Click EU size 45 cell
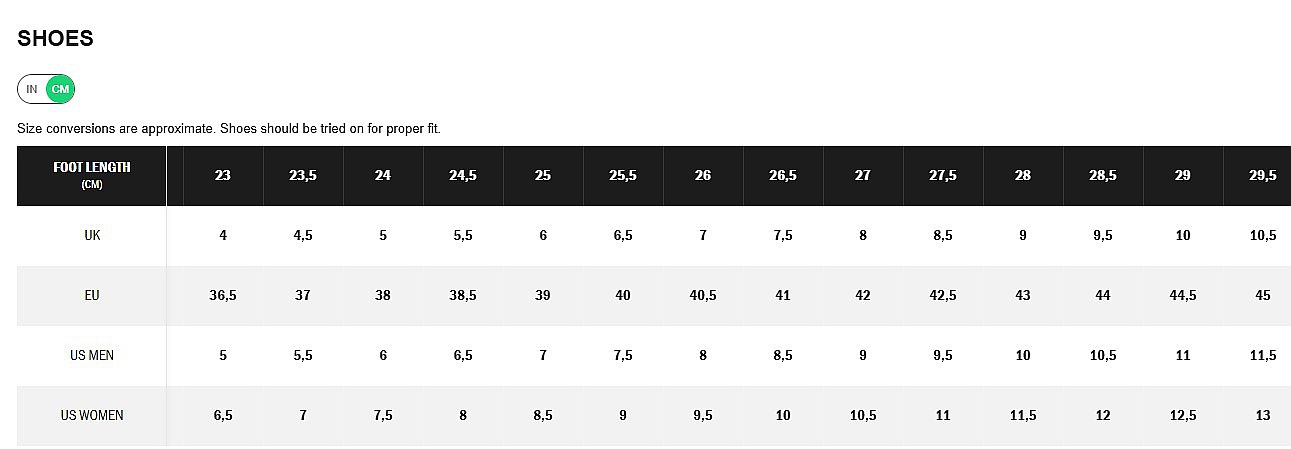 pyautogui.click(x=1263, y=296)
